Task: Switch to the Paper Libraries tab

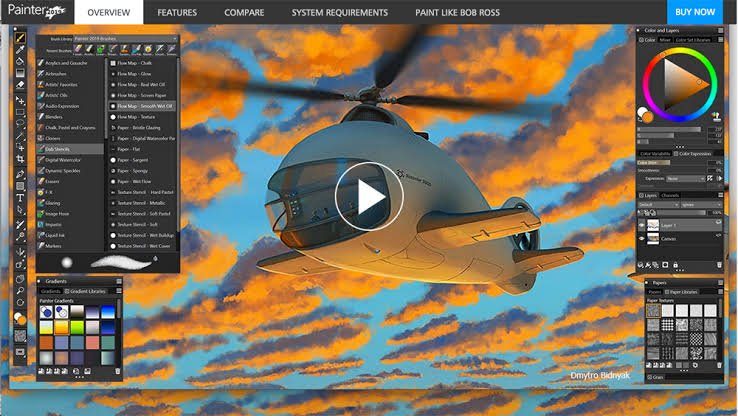Action: point(681,292)
